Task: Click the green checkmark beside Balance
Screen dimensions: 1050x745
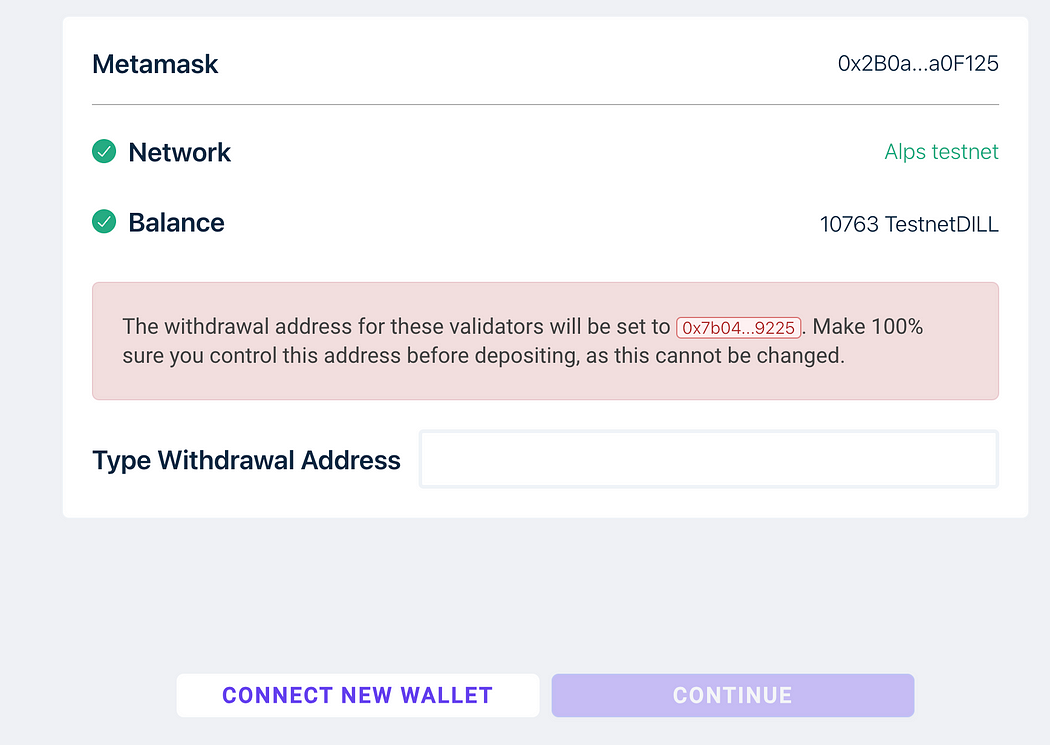Action: (x=104, y=222)
